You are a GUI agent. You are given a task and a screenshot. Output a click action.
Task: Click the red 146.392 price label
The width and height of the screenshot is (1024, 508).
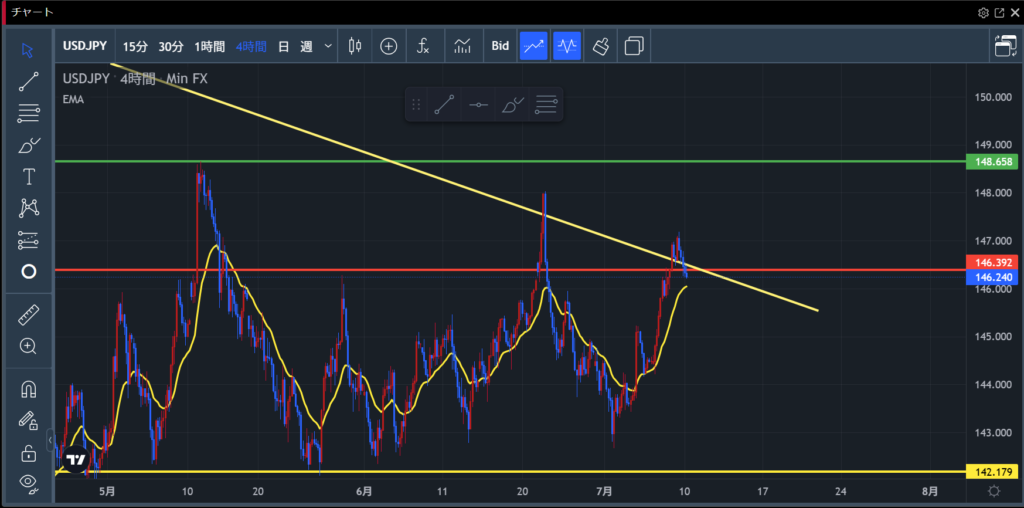(991, 262)
